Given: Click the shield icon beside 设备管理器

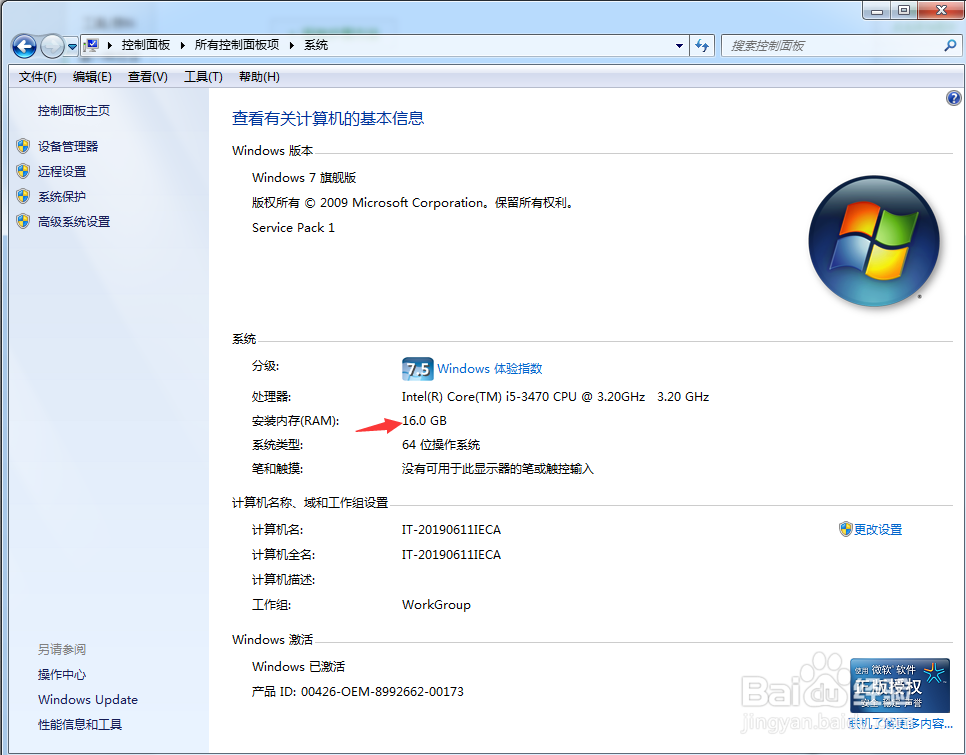Looking at the screenshot, I should 23,146.
